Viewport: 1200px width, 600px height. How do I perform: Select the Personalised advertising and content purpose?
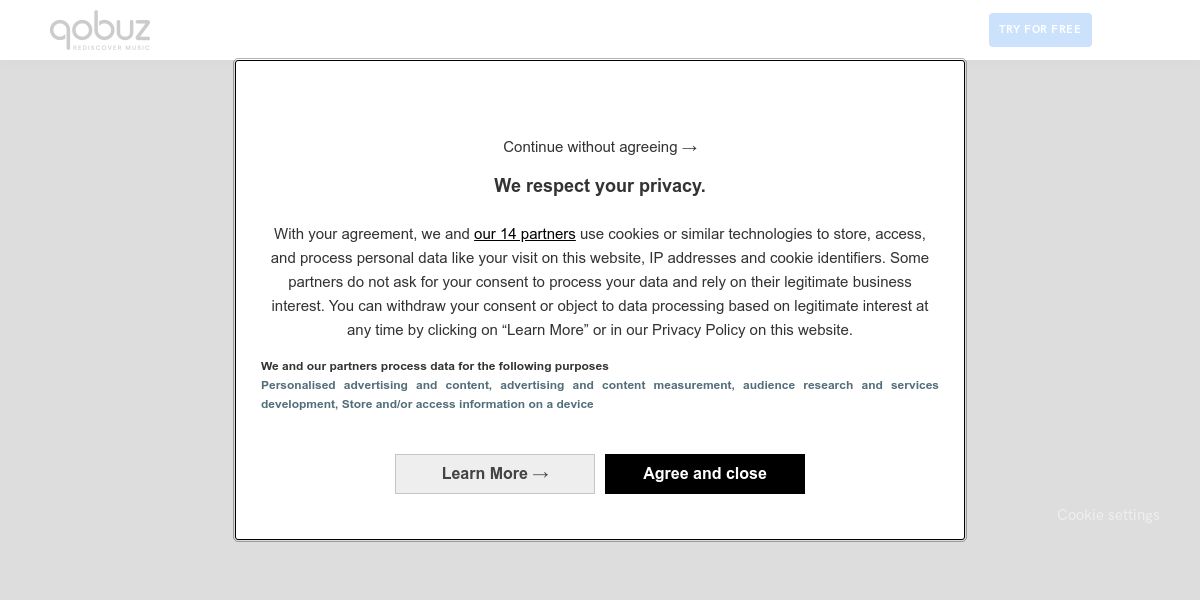tap(375, 385)
